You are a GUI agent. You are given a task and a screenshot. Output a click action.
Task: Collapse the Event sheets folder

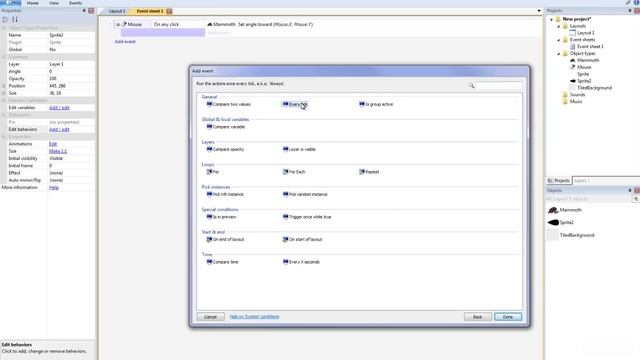[x=558, y=40]
